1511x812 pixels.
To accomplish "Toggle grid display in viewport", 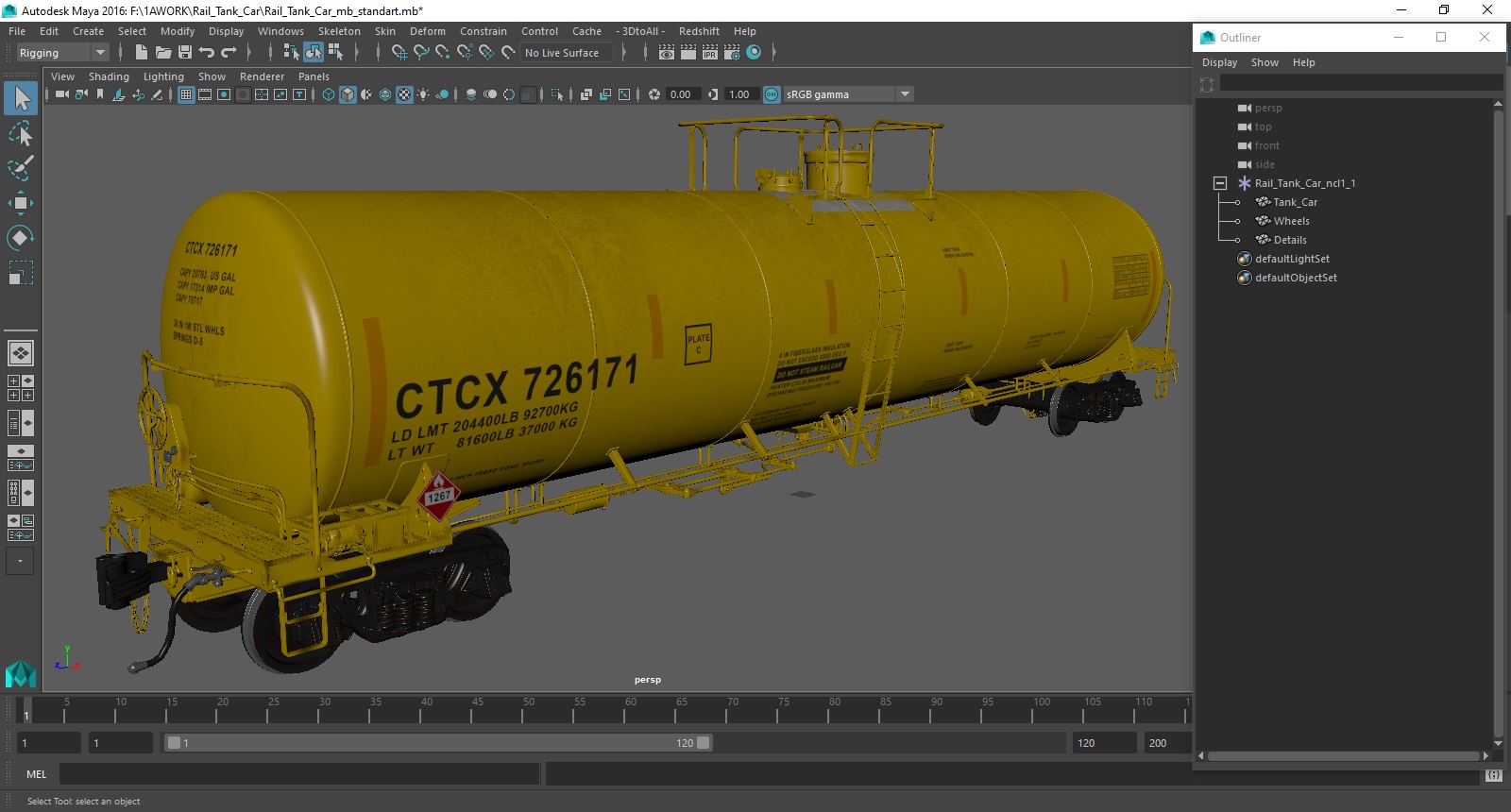I will tap(186, 94).
